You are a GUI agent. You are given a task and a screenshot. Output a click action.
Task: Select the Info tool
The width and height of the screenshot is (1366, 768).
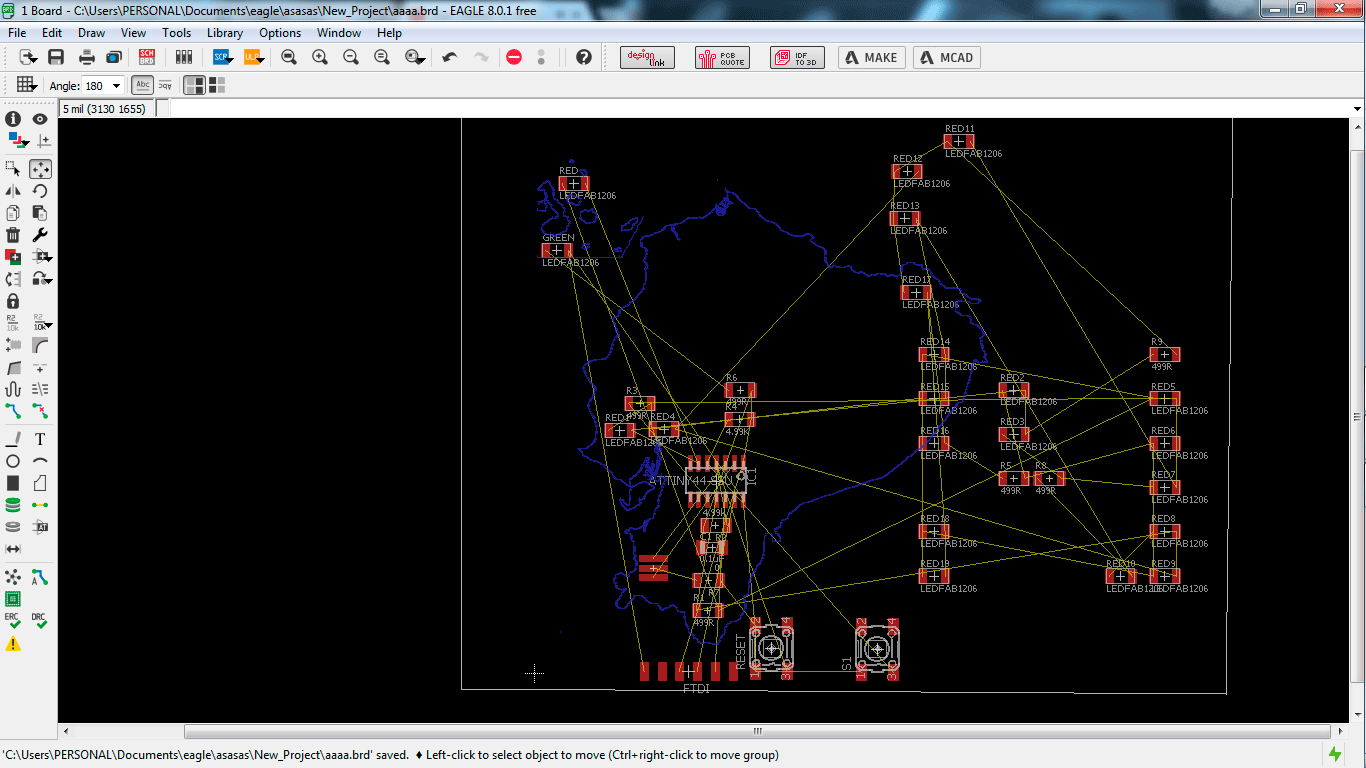pyautogui.click(x=13, y=119)
